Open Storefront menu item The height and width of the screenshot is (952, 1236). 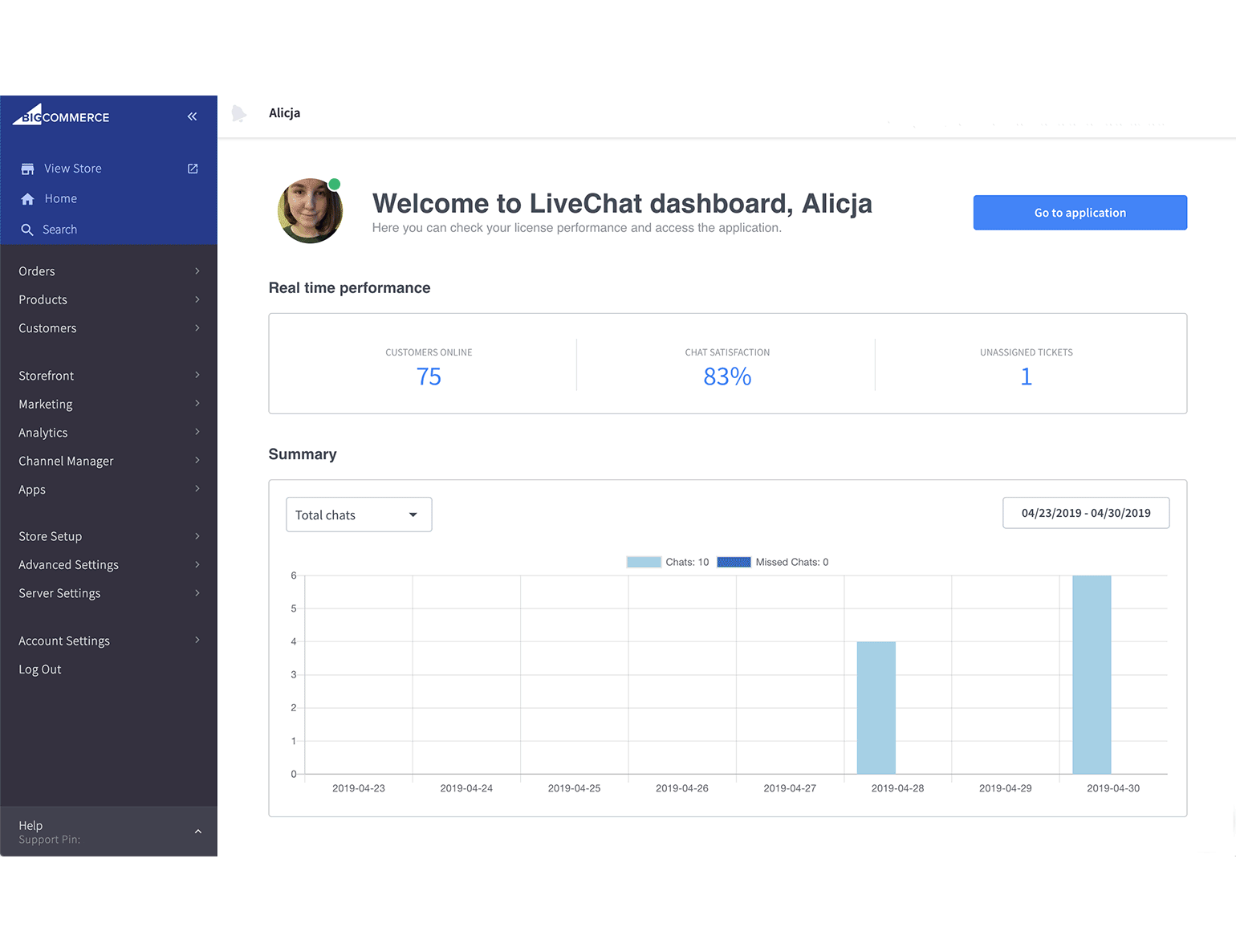(46, 376)
